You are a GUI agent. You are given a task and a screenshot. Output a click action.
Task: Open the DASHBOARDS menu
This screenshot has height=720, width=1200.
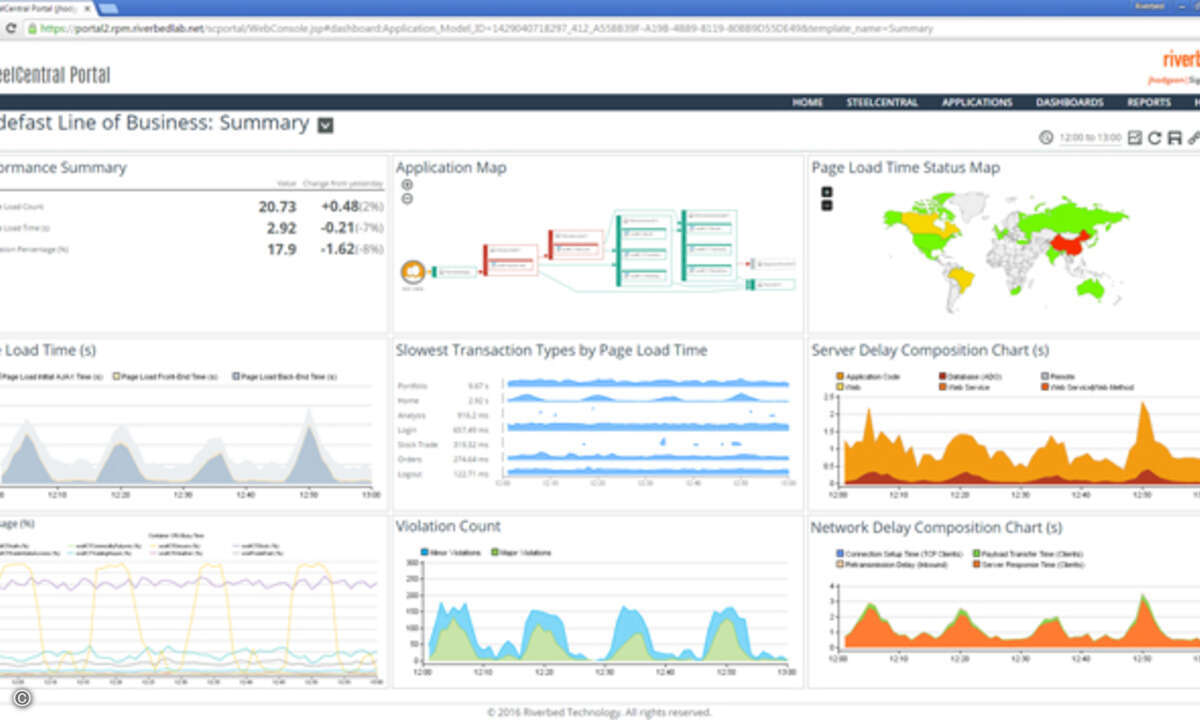pos(1070,102)
